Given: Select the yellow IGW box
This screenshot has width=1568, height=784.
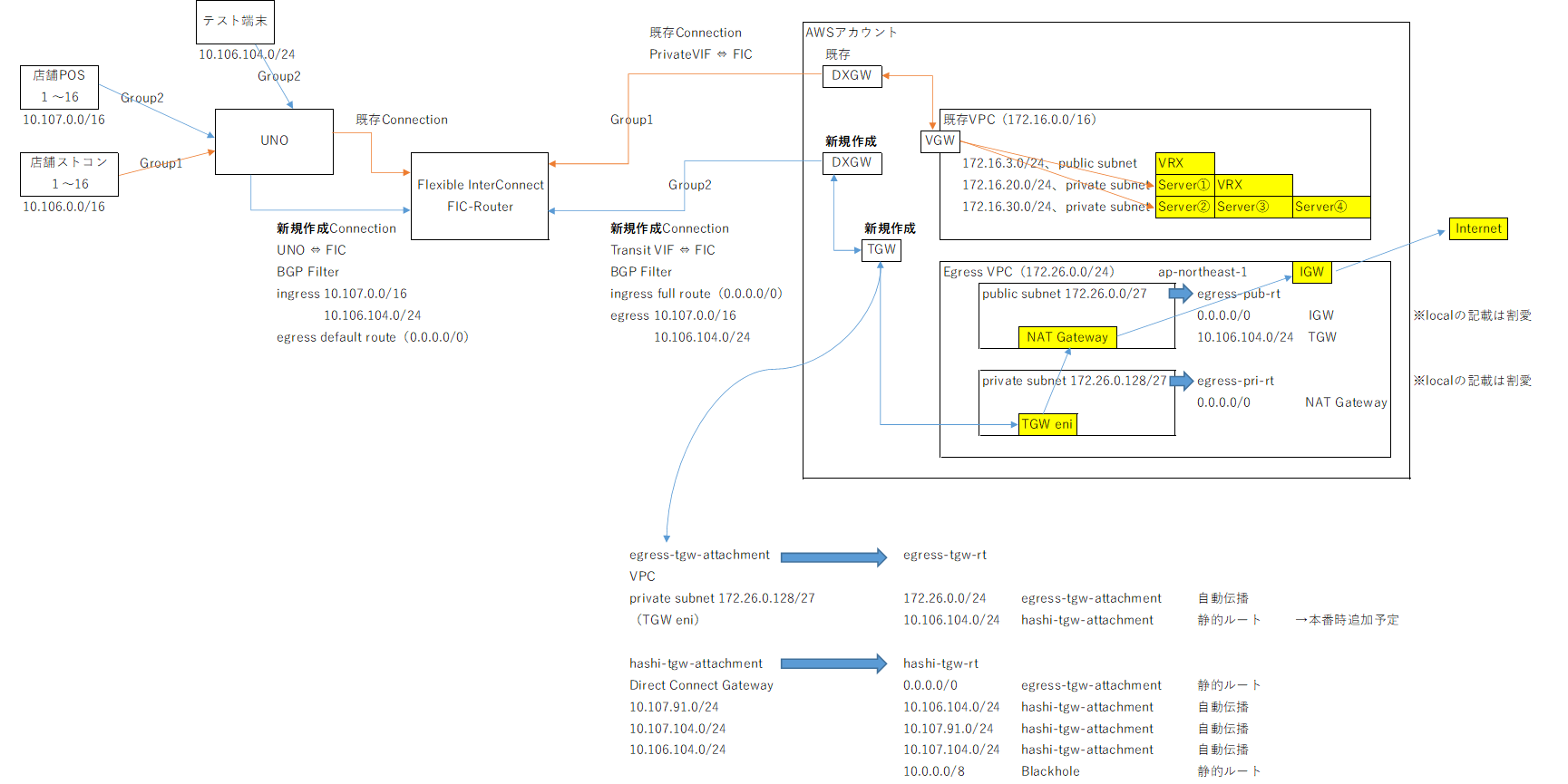Looking at the screenshot, I should coord(1311,272).
